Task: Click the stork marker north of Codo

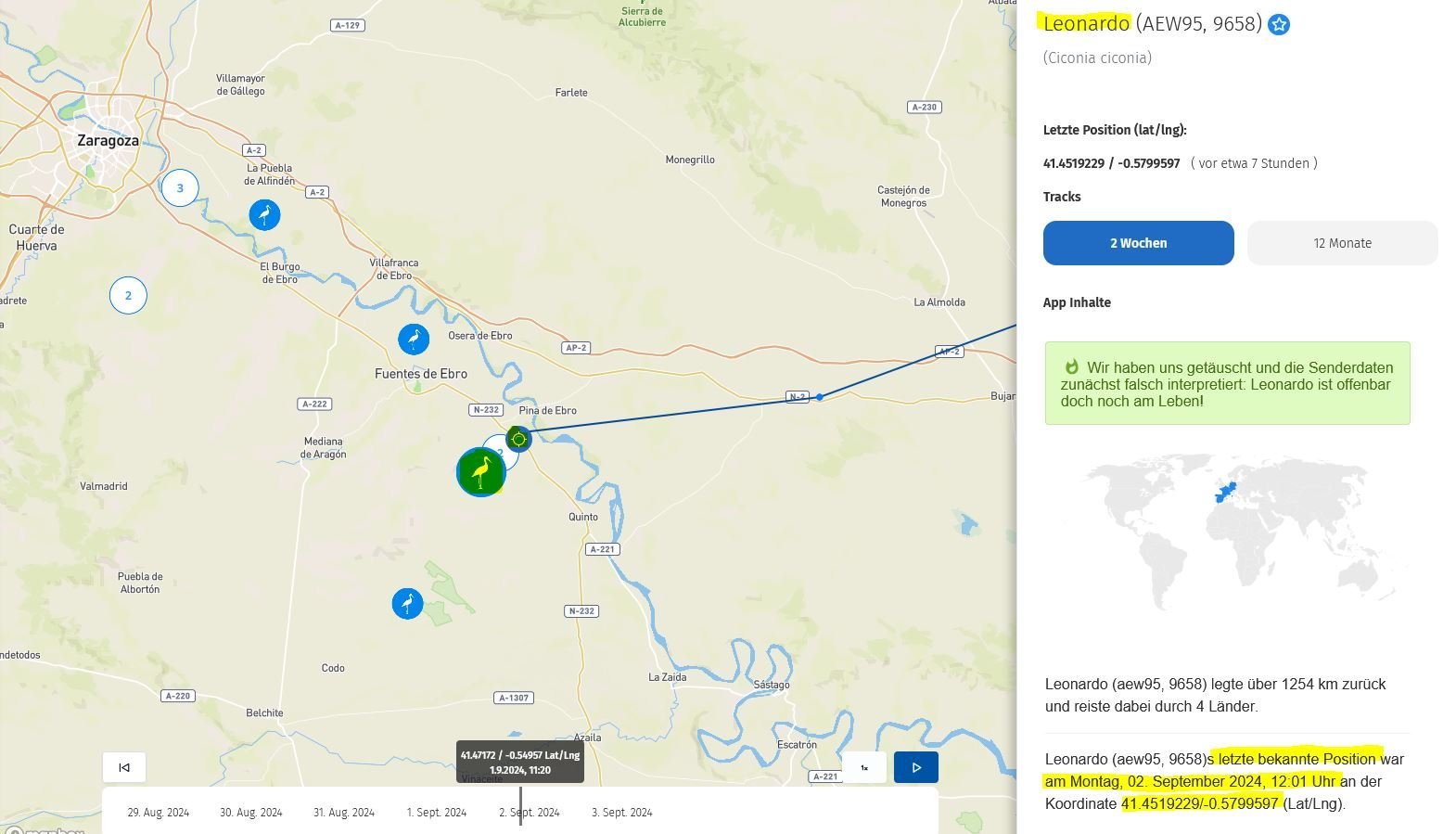Action: coord(407,604)
